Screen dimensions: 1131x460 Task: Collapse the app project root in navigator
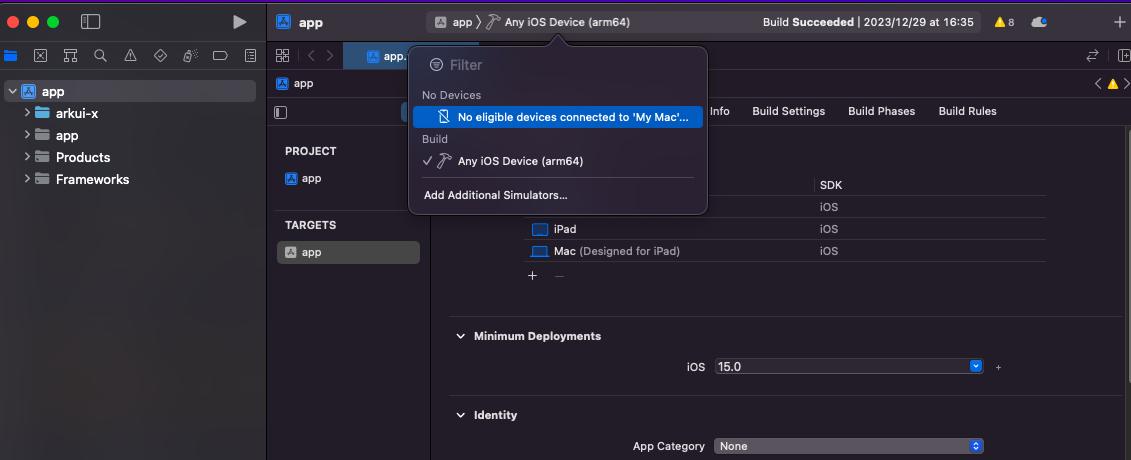coord(12,92)
